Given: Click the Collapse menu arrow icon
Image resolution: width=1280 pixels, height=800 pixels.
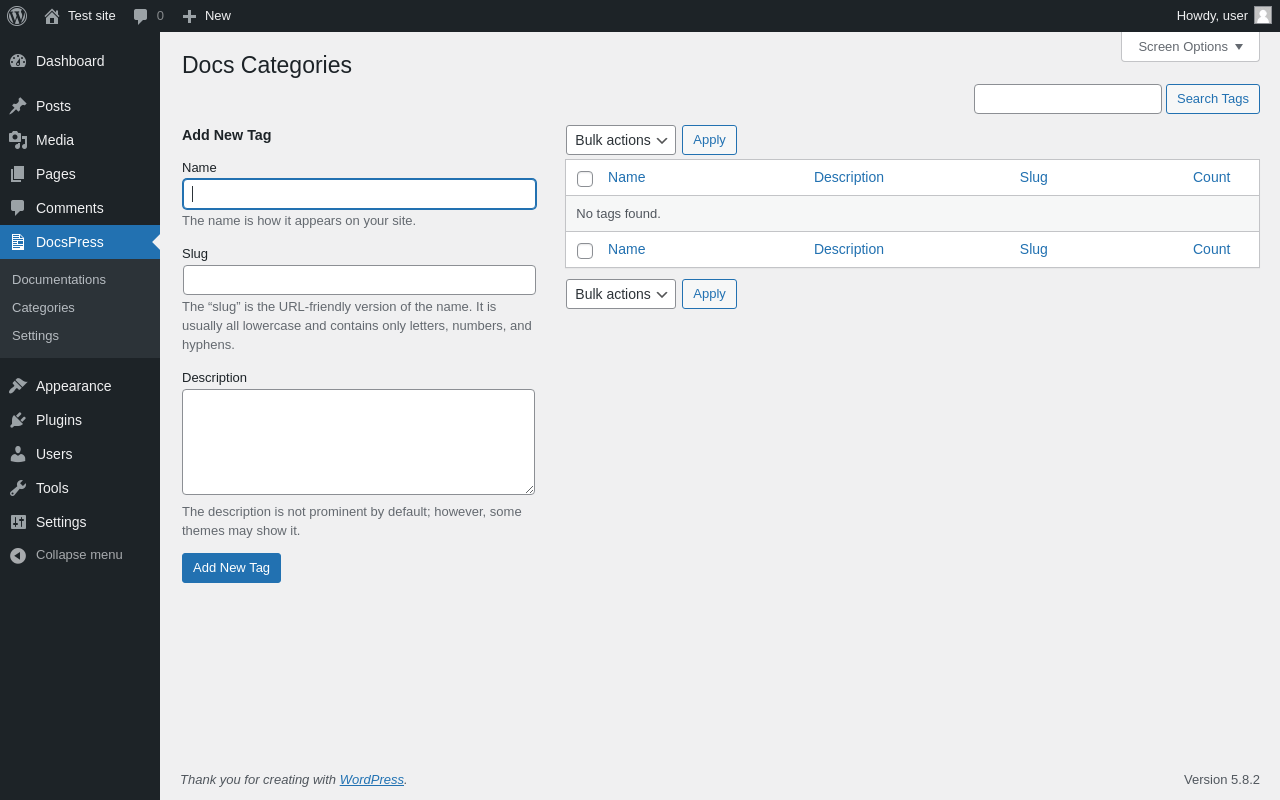Looking at the screenshot, I should tap(18, 555).
